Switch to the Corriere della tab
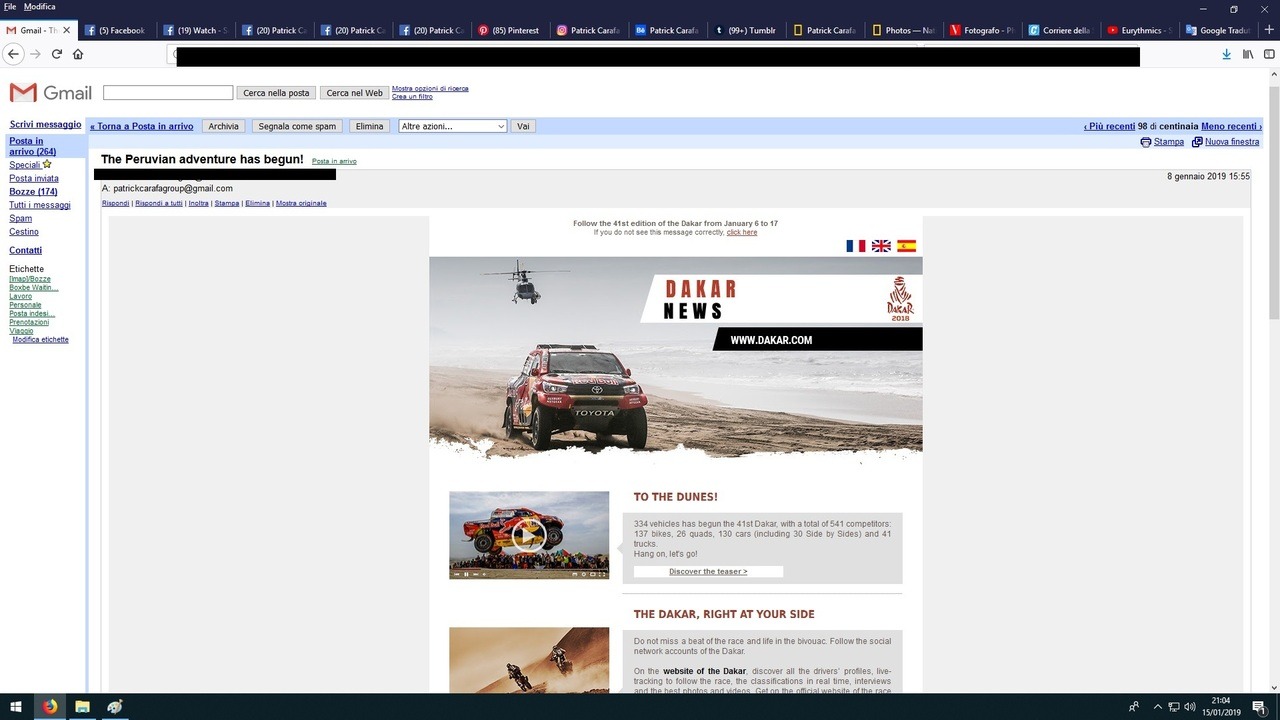1280x720 pixels. click(1061, 30)
